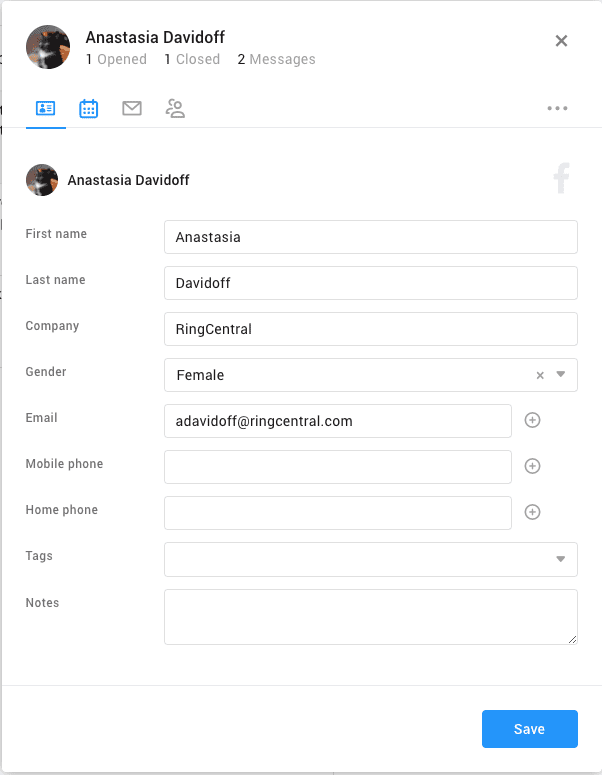Click the First name field

370,237
